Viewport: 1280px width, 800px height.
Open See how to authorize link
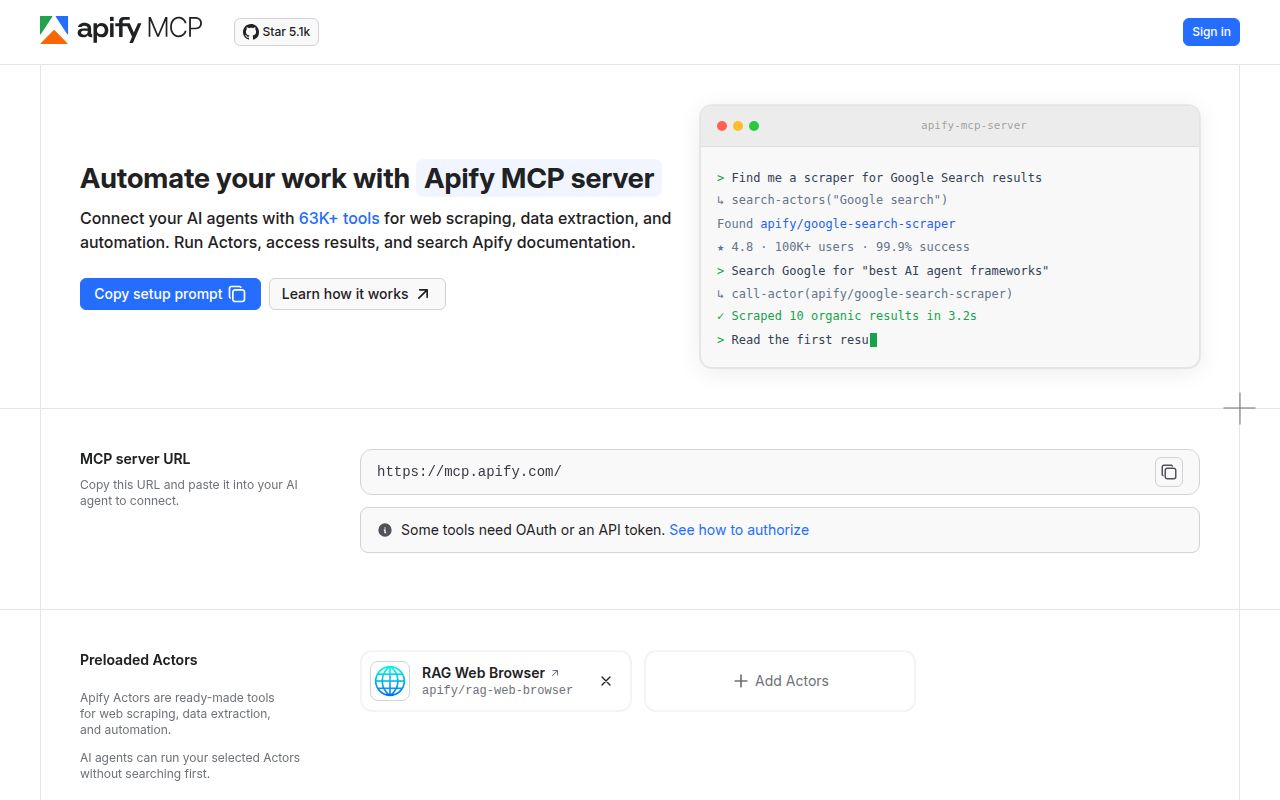point(739,530)
